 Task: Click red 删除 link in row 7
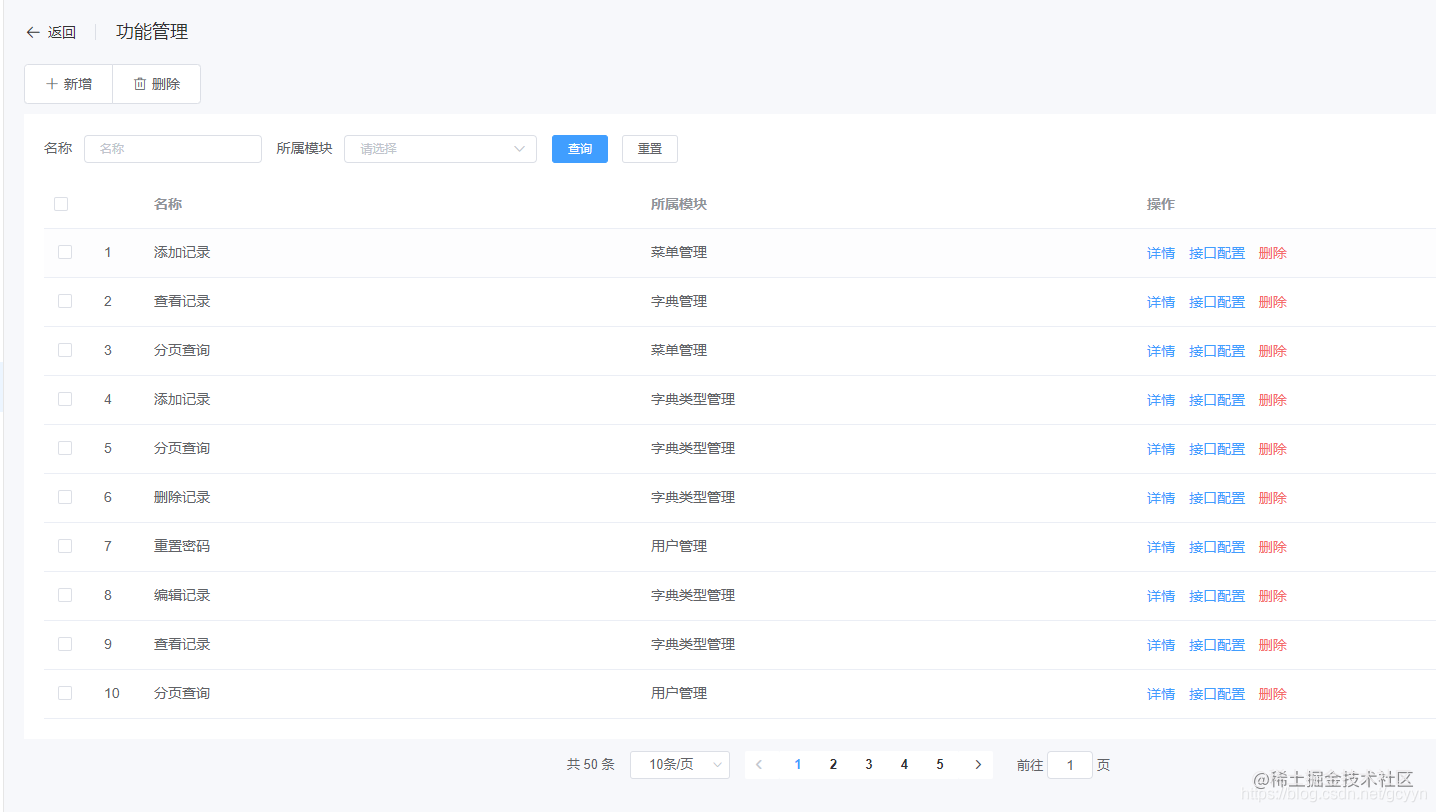(1273, 547)
